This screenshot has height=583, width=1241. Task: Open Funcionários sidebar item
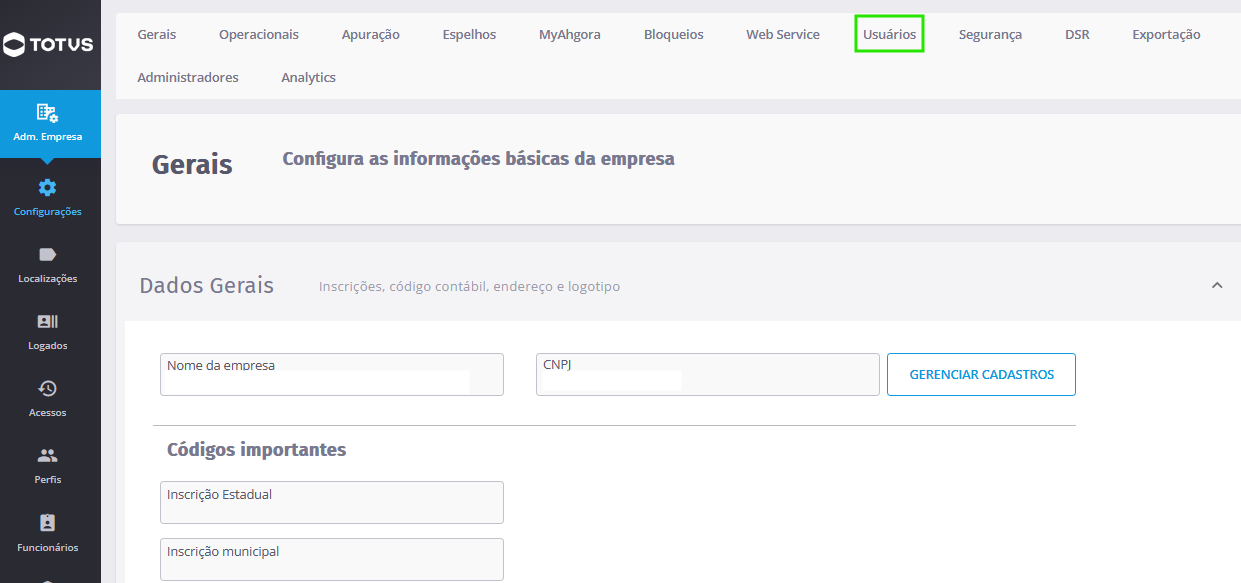tap(48, 533)
